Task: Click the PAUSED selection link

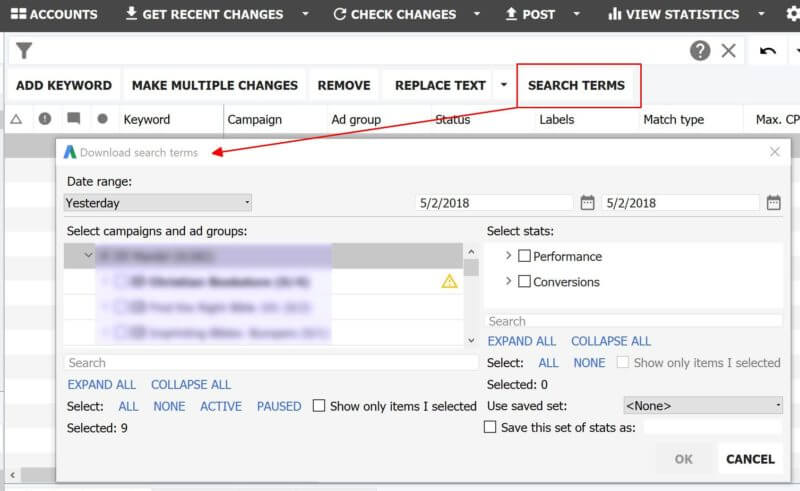Action: pyautogui.click(x=279, y=406)
